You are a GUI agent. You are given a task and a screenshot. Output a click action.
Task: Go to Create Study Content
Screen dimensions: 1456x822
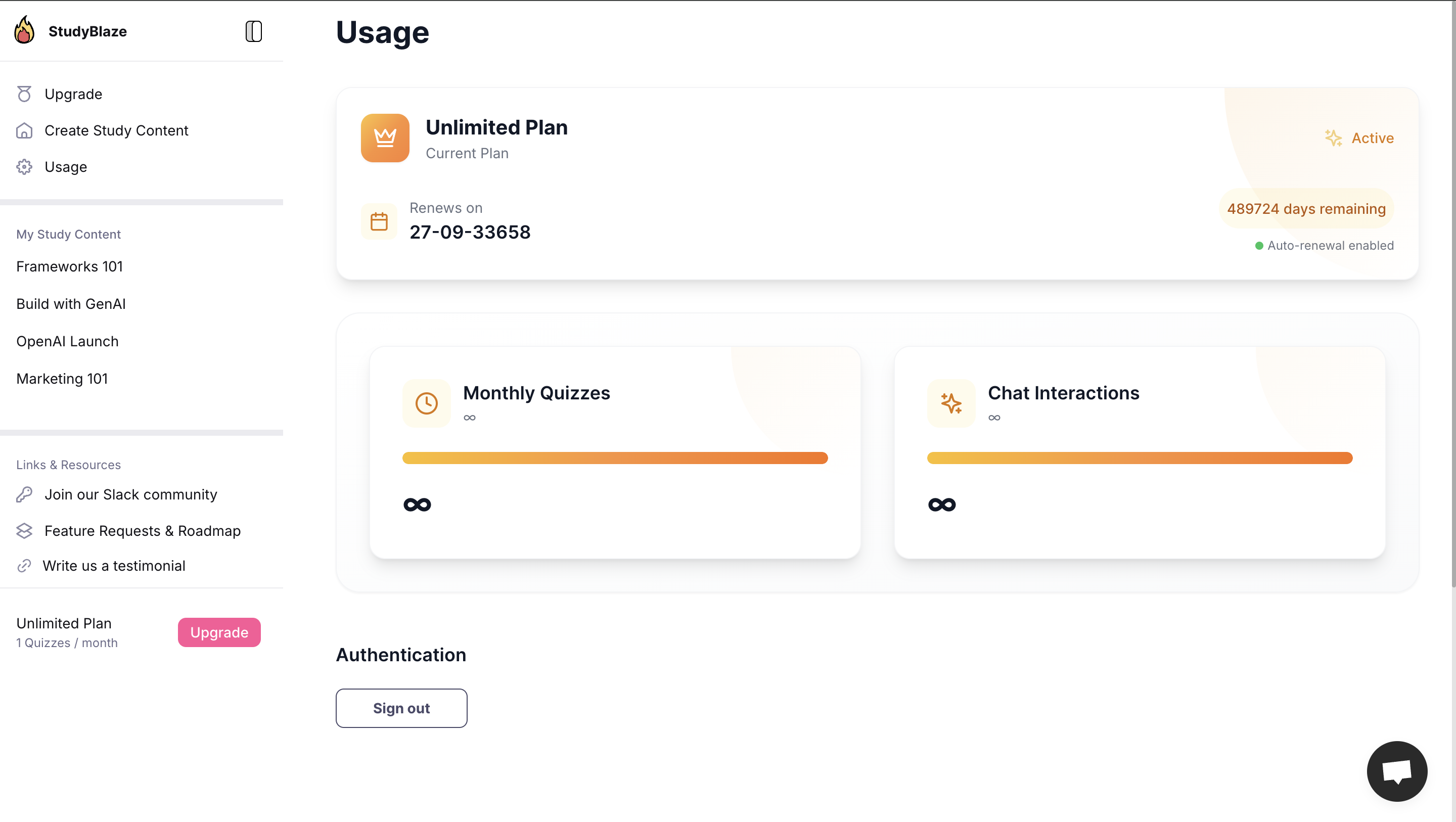(116, 130)
